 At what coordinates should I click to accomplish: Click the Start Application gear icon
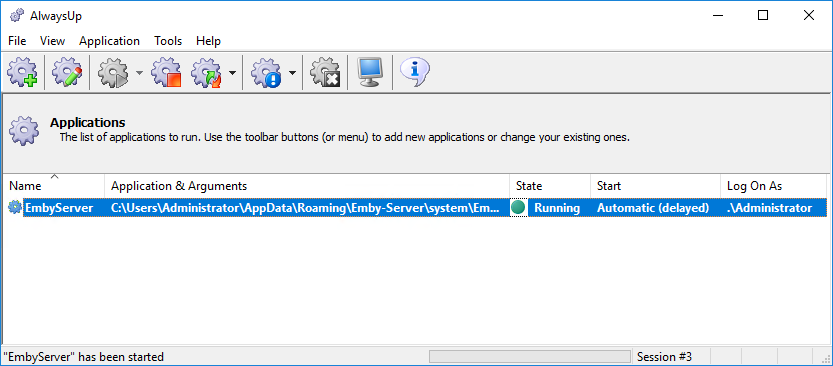click(x=112, y=73)
